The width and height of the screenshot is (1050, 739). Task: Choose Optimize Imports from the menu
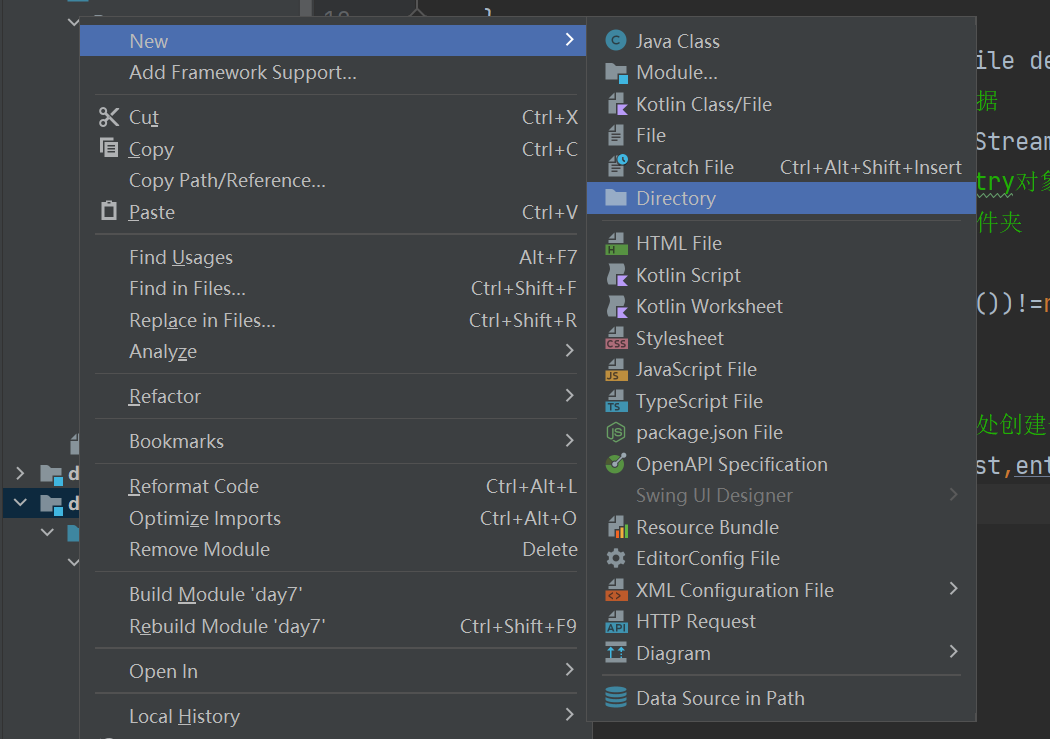[x=204, y=518]
